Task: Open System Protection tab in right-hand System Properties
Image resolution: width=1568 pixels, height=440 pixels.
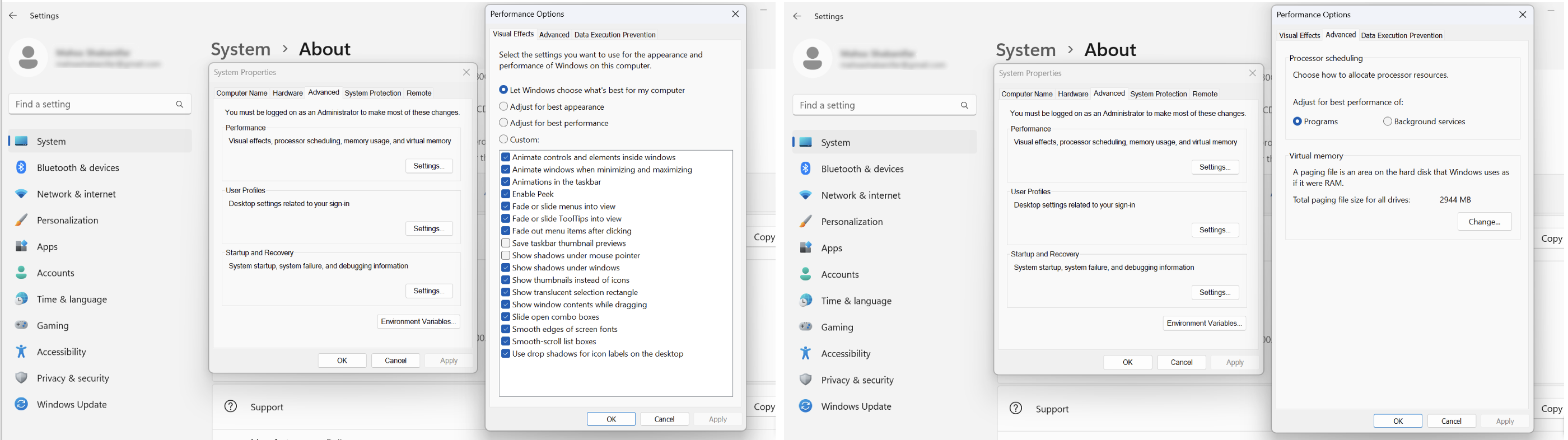Action: click(x=1158, y=93)
